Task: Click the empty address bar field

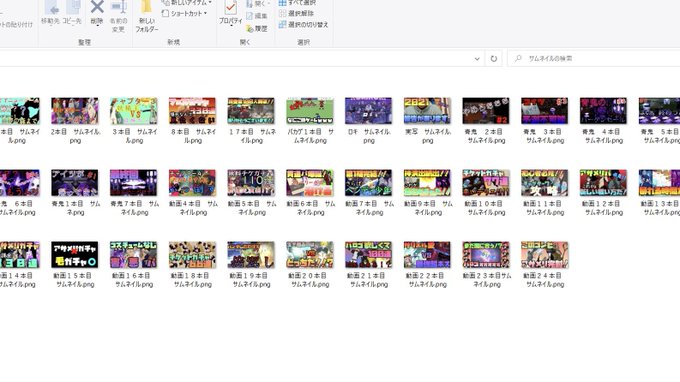Action: [234, 59]
